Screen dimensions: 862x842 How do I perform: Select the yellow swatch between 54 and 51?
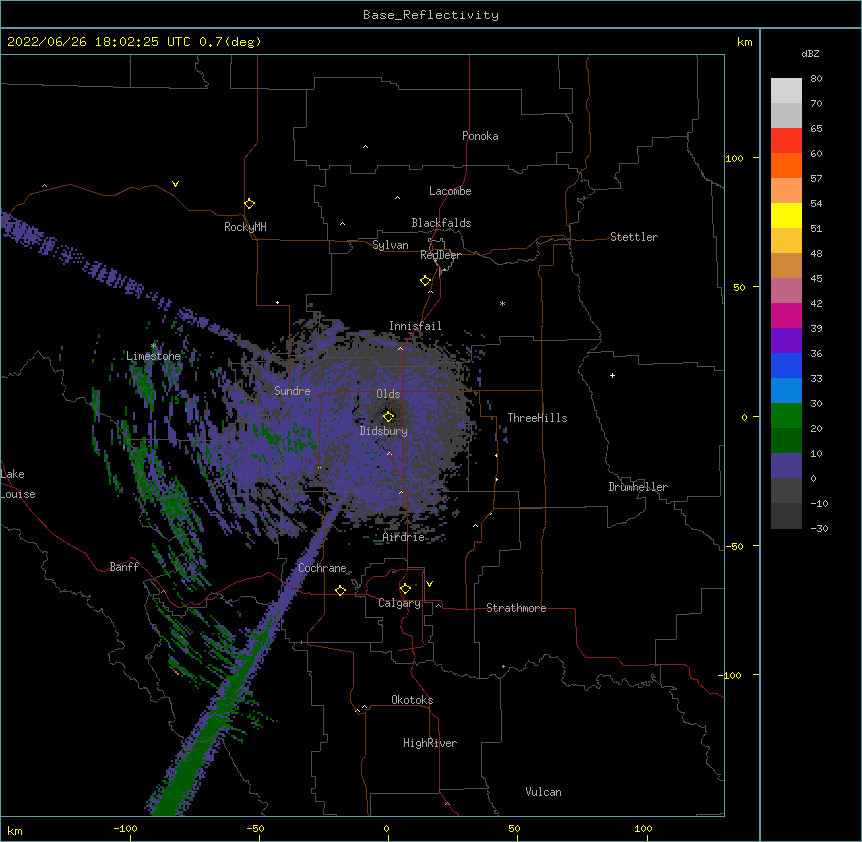786,215
